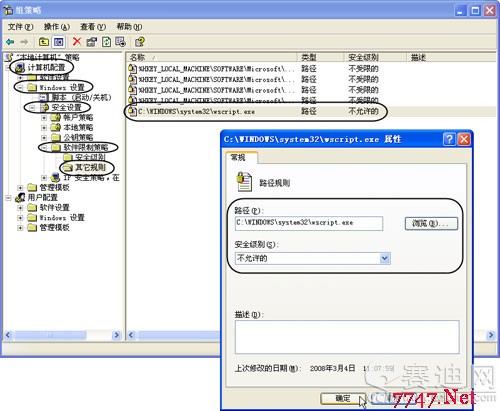Expand 管理模板 under 用户配置
The width and height of the screenshot is (500, 411).
coord(20,228)
